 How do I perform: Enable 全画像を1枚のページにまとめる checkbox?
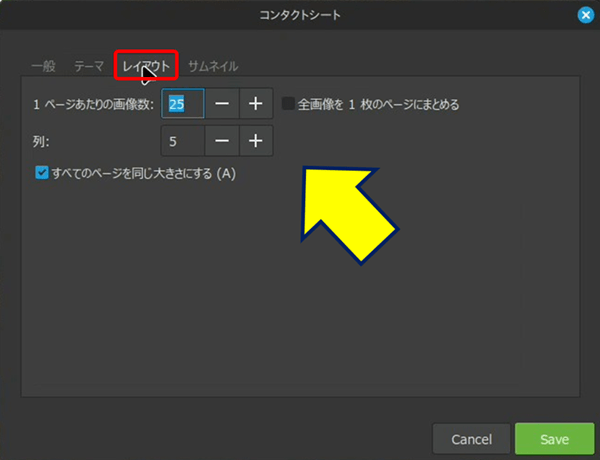click(288, 104)
